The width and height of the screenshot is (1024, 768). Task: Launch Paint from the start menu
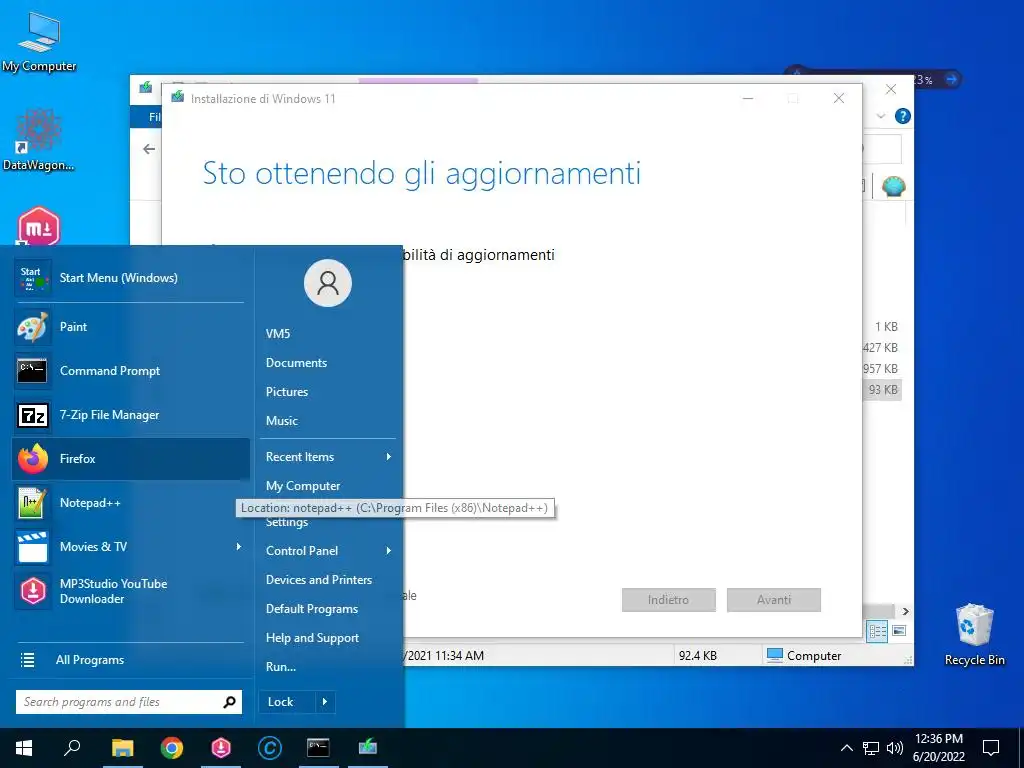pos(131,327)
